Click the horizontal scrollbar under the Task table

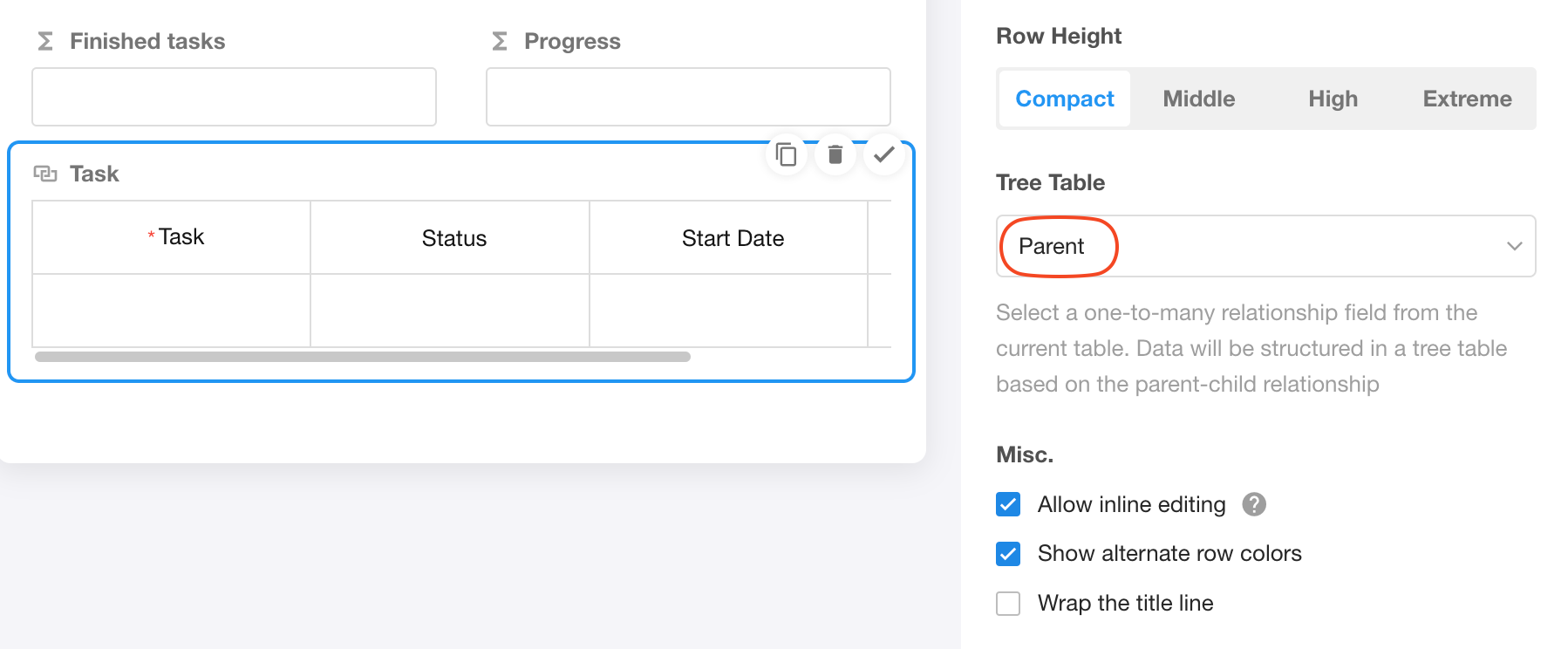[362, 357]
